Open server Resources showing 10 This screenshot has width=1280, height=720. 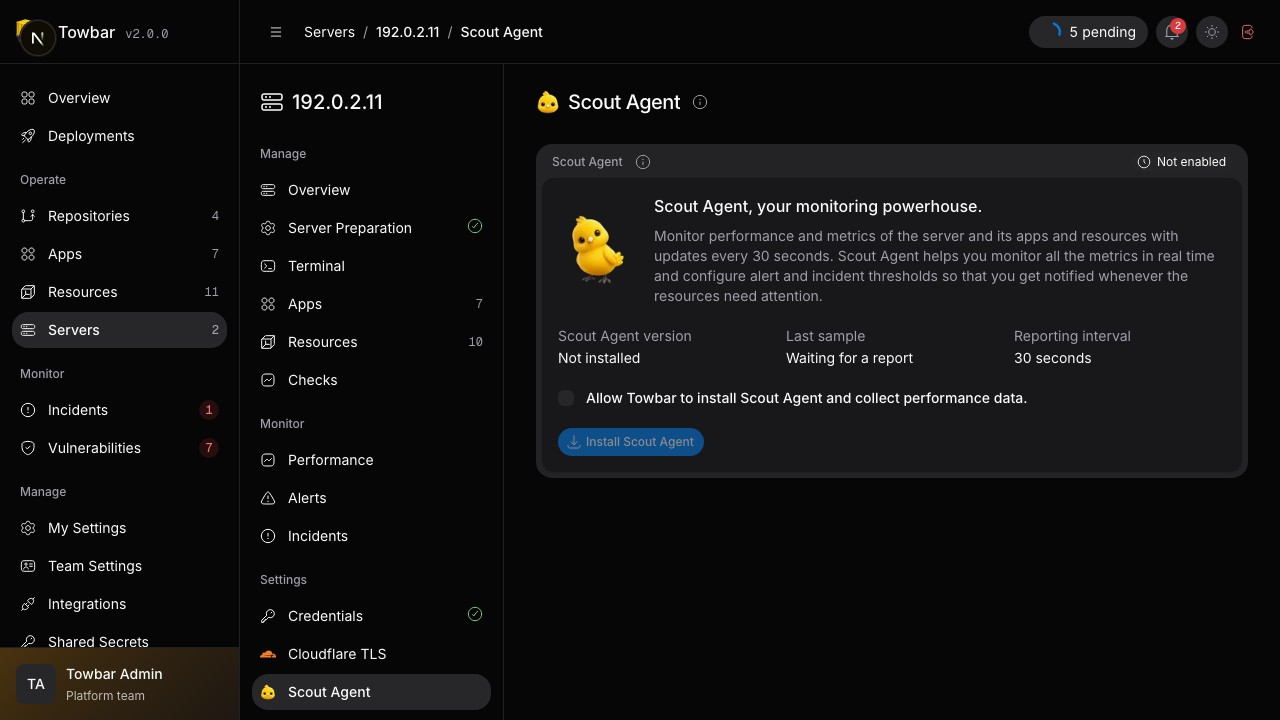(x=371, y=342)
